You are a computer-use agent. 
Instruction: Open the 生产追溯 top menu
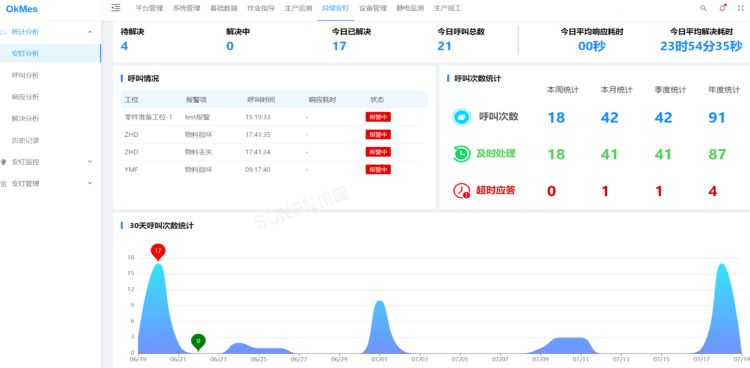pyautogui.click(x=298, y=8)
